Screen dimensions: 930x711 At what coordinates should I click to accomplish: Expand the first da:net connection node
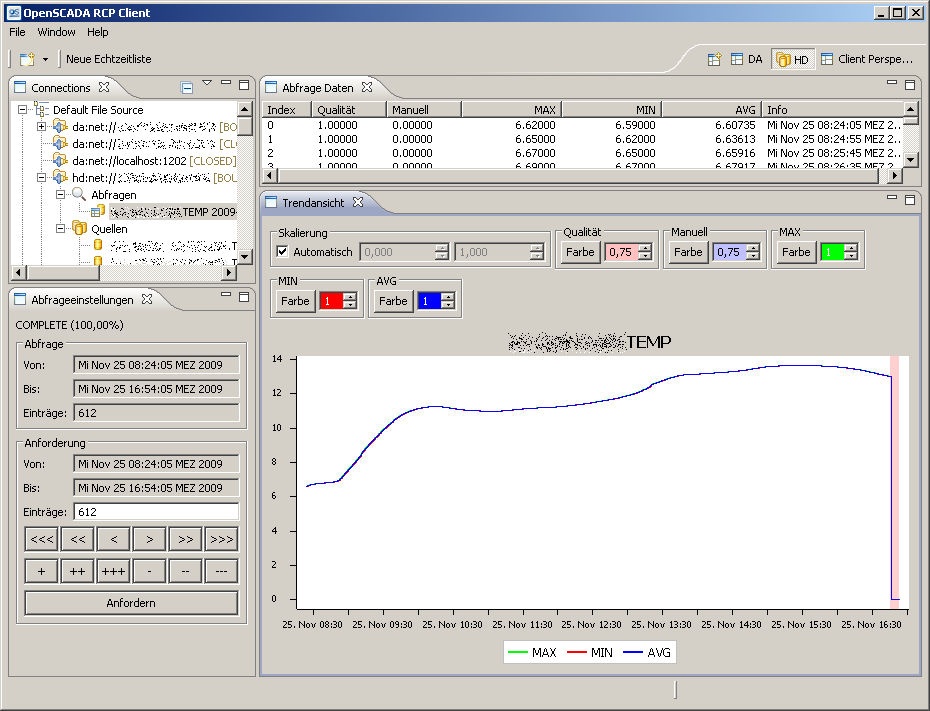tap(41, 127)
